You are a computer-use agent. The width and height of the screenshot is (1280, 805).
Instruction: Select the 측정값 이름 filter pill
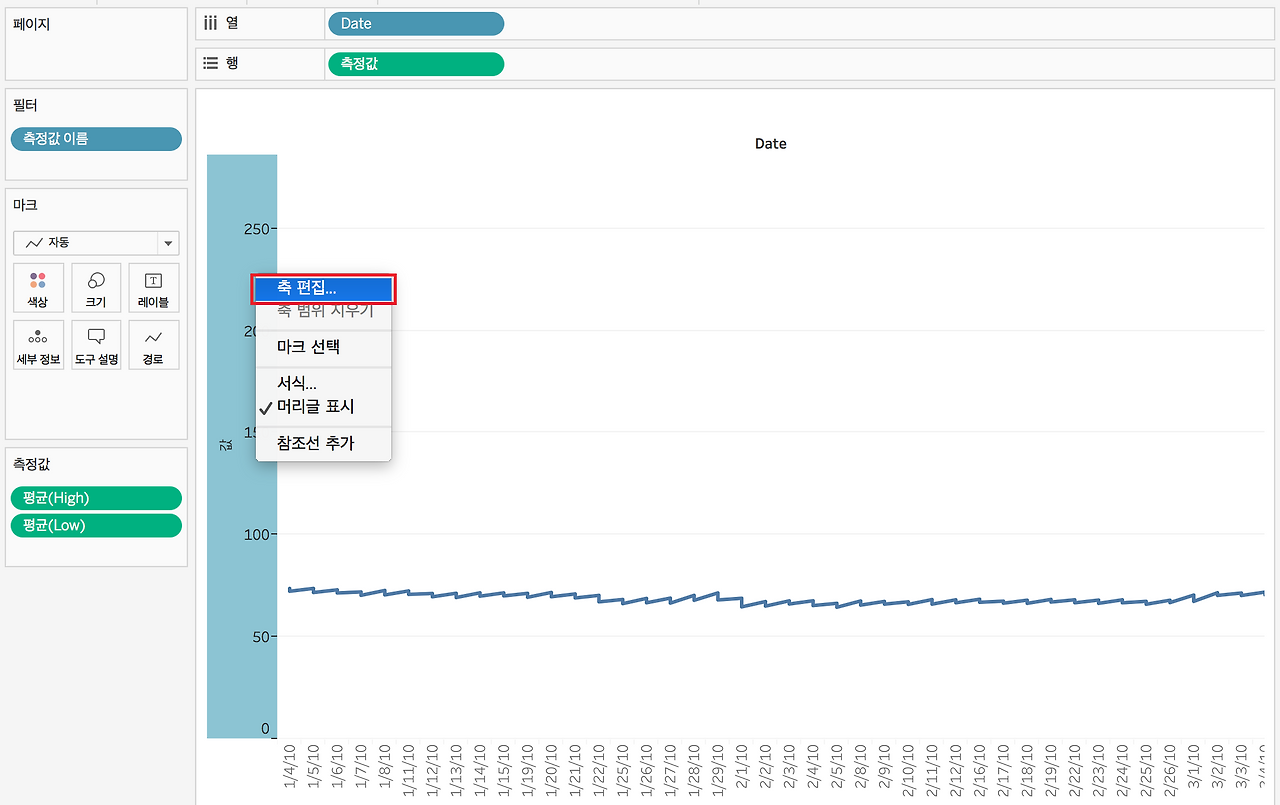(x=96, y=139)
